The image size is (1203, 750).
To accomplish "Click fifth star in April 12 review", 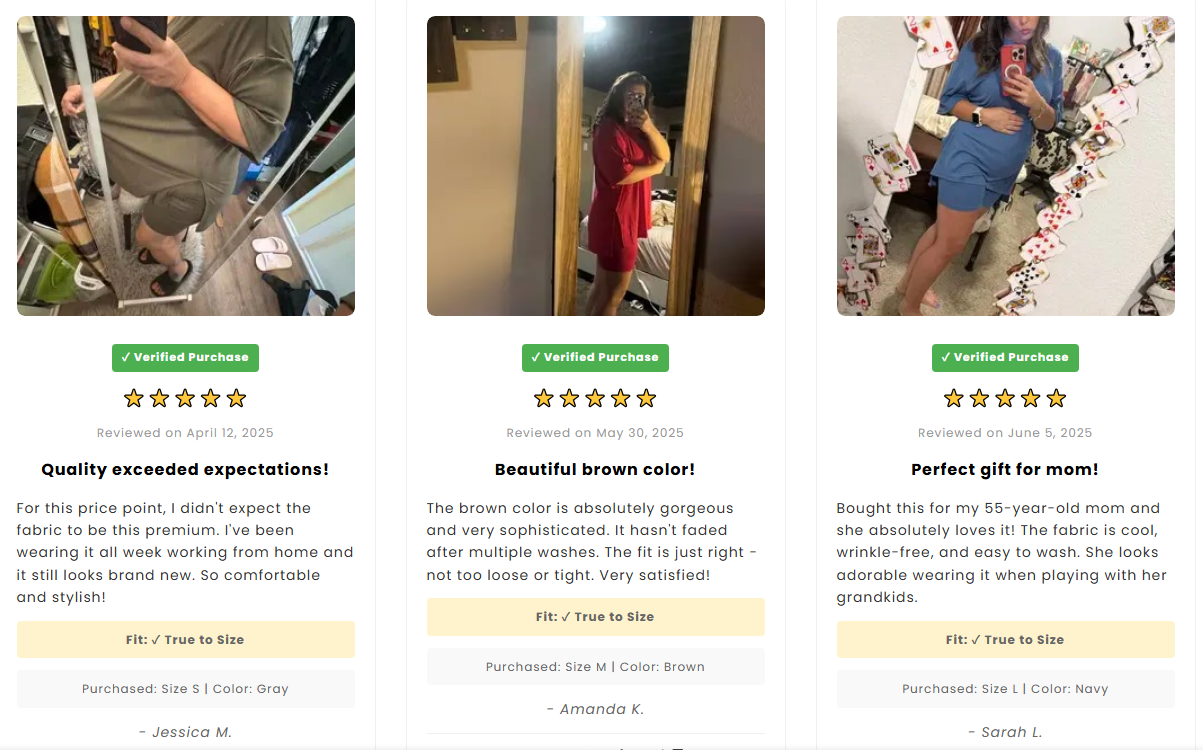I will (x=236, y=399).
